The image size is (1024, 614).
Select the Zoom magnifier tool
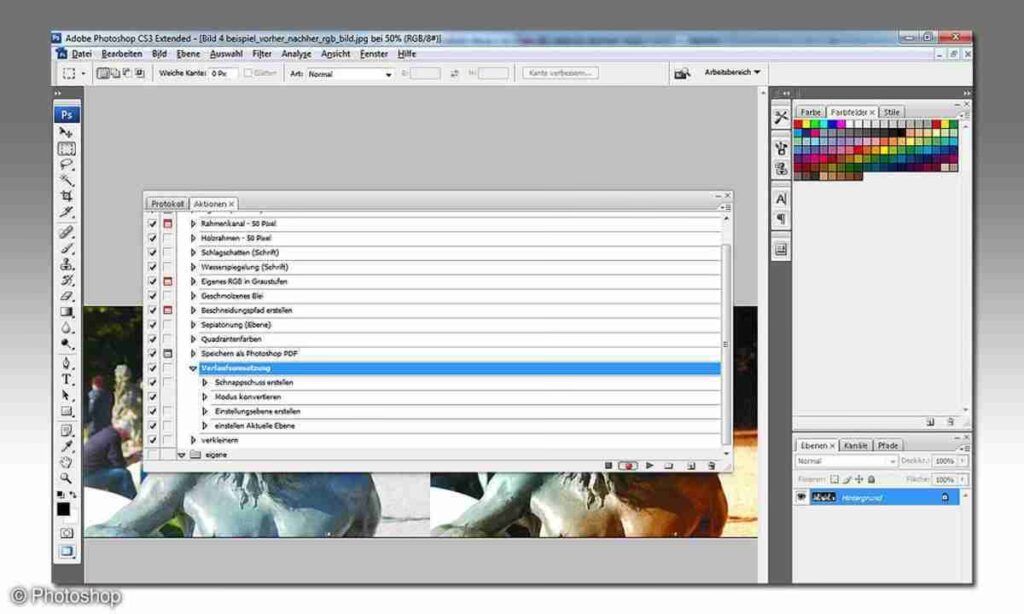click(67, 478)
